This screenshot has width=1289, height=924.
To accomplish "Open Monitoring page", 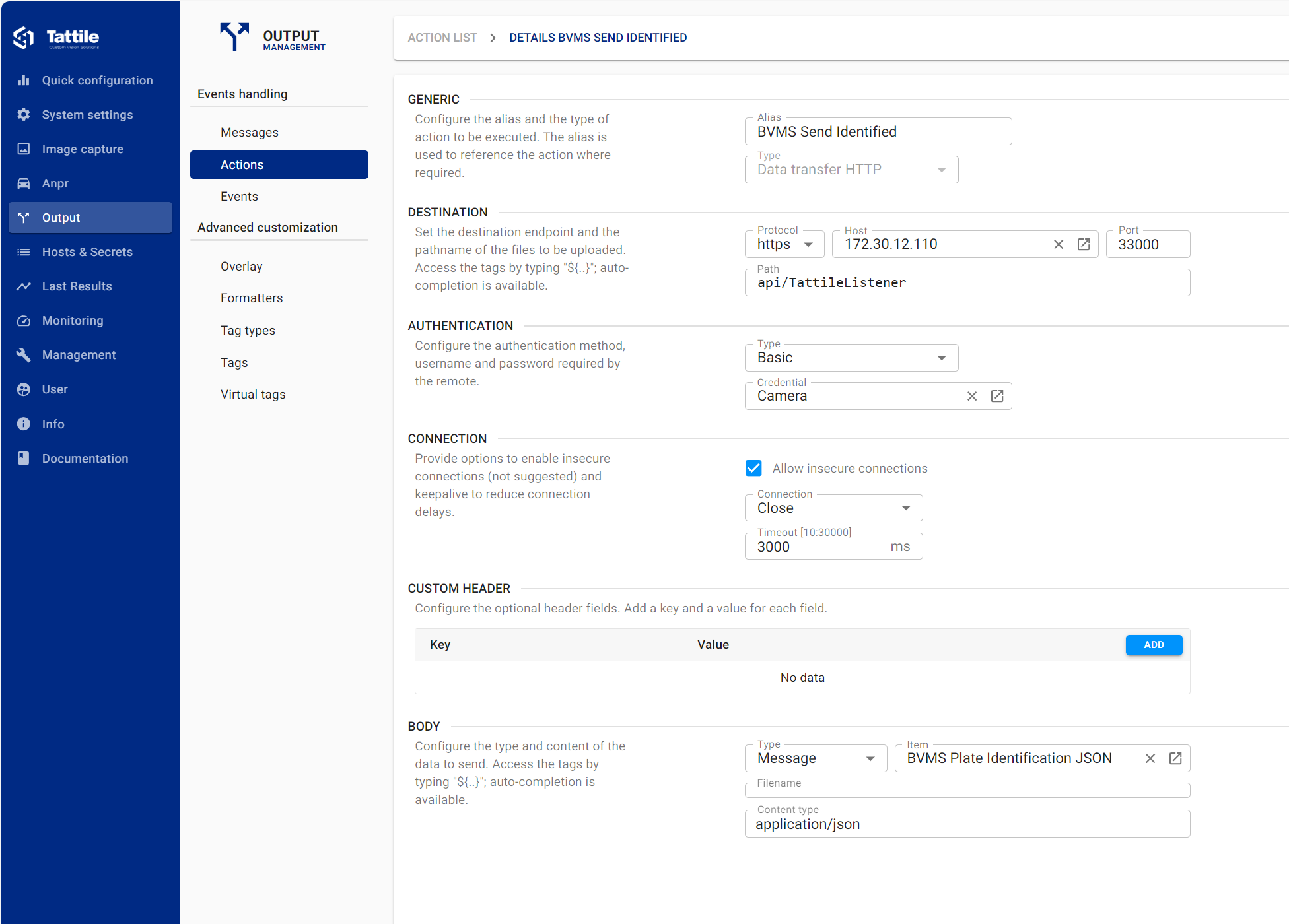I will pos(90,321).
